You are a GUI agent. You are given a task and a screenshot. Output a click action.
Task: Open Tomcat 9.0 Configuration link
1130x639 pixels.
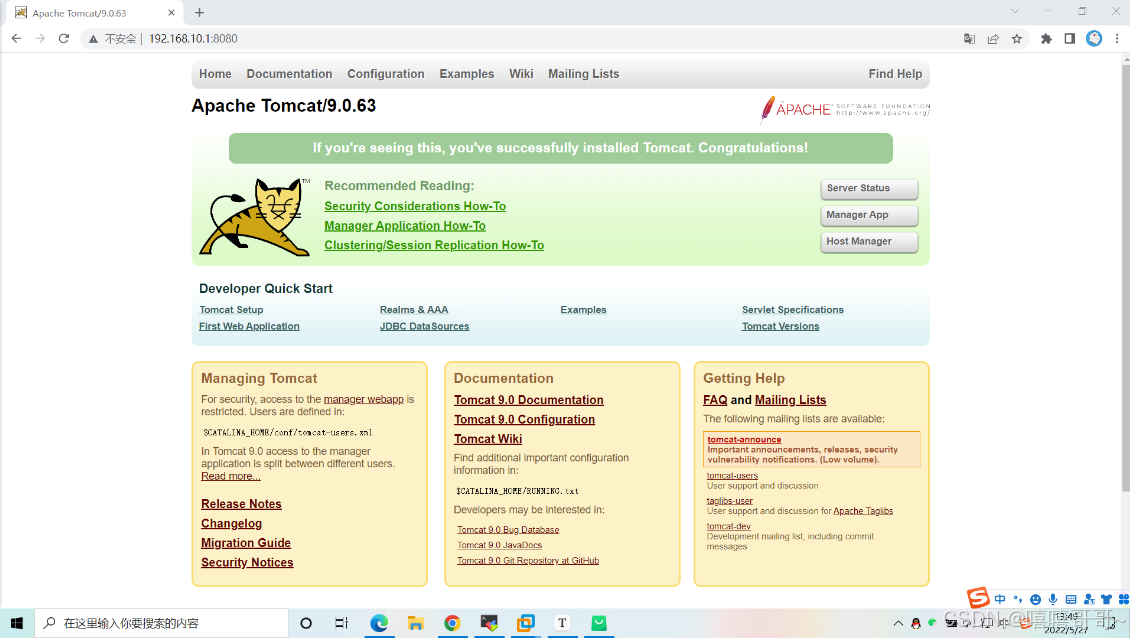point(525,419)
